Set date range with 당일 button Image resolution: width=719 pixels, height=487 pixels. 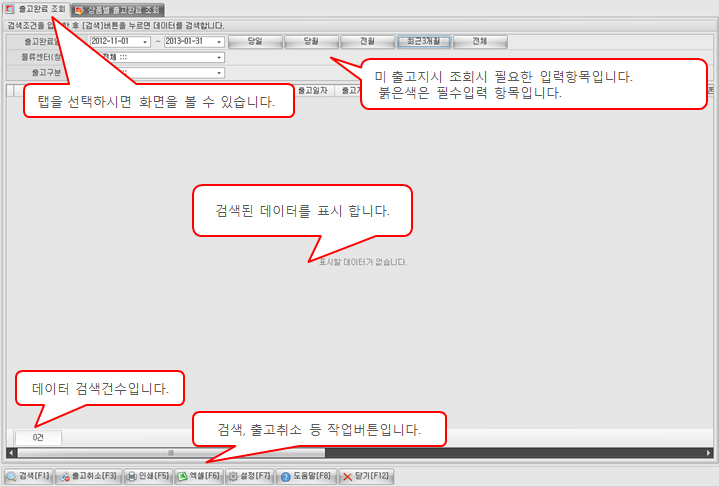coord(255,42)
